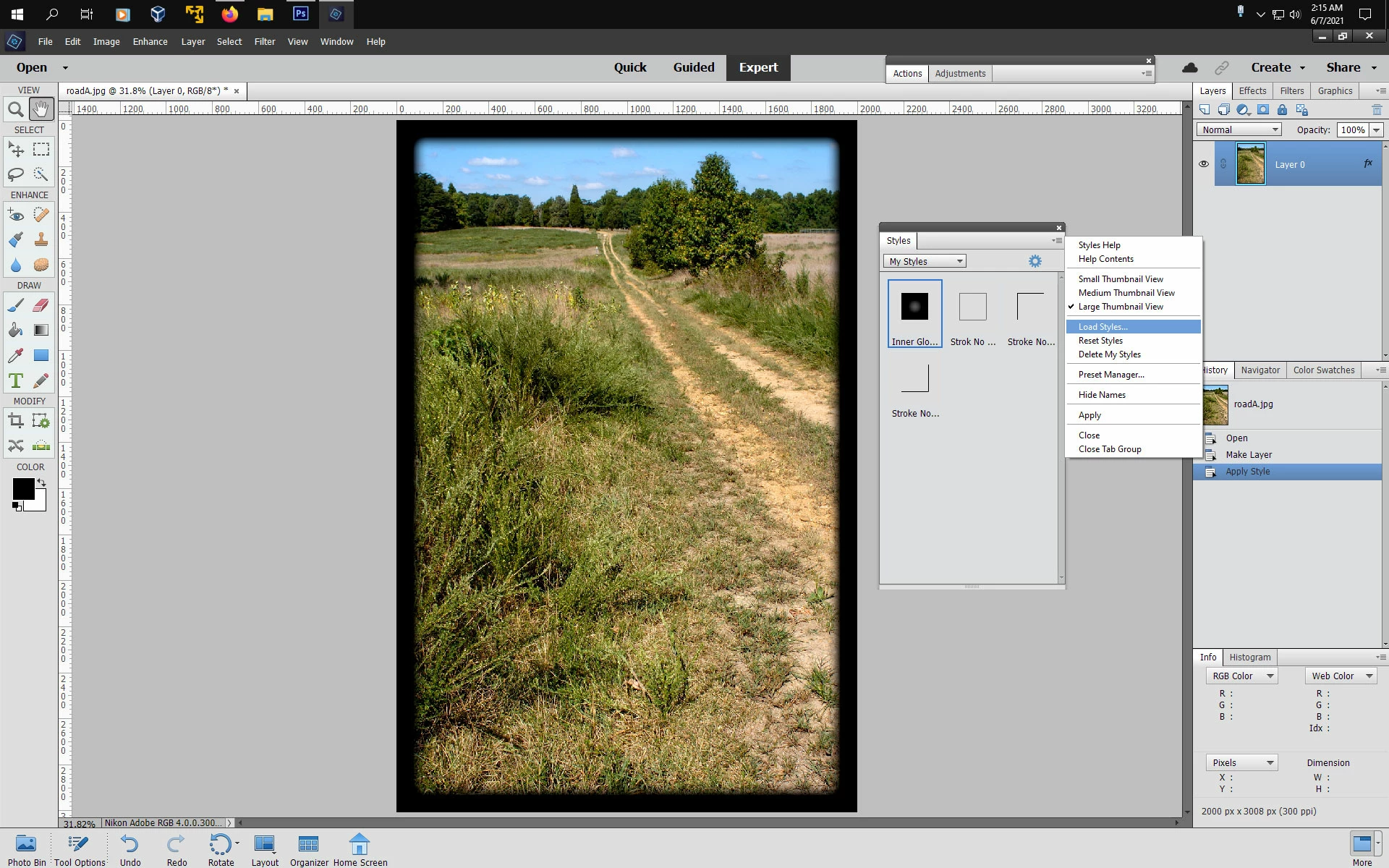The height and width of the screenshot is (868, 1389).
Task: Select the Zoom tool
Action: (x=15, y=110)
